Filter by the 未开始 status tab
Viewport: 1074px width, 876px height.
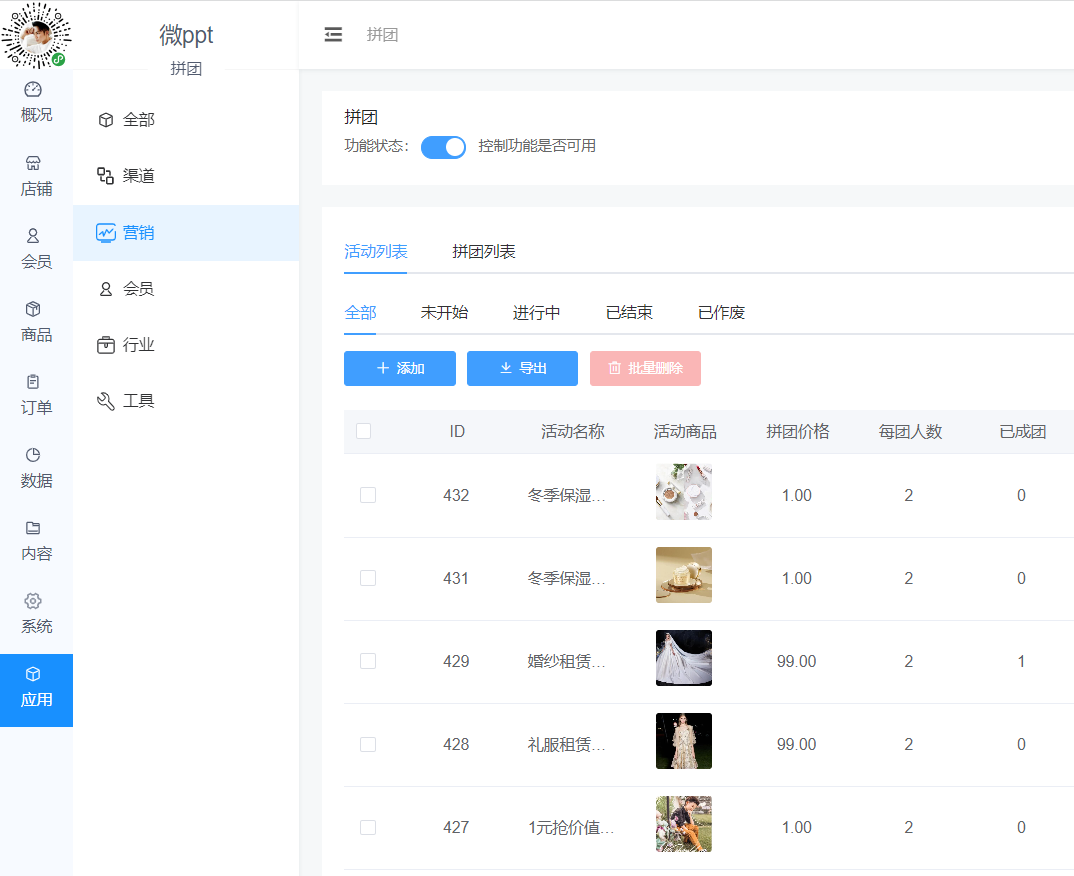(444, 312)
